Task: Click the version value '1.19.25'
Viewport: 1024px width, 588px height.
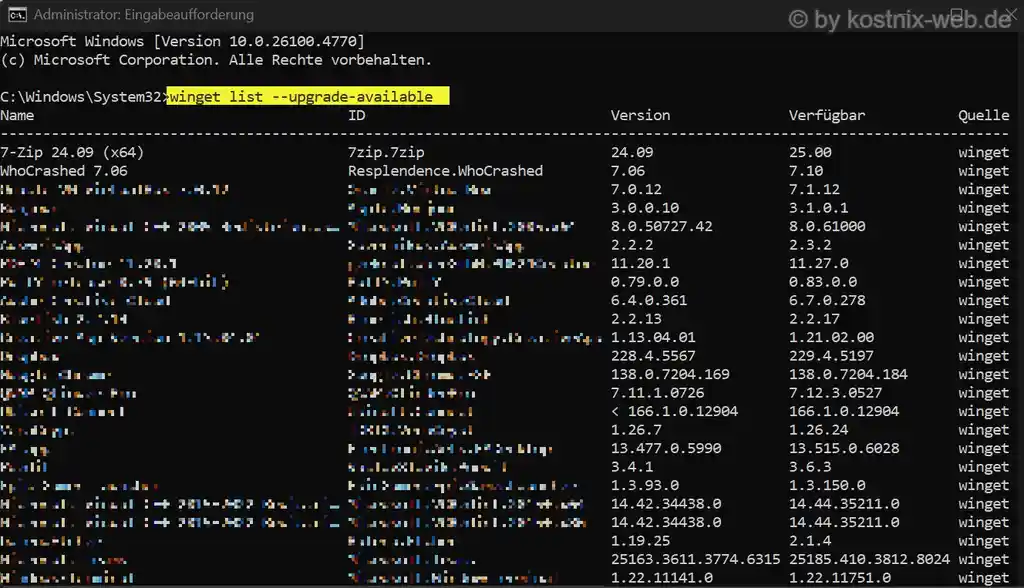Action: pos(640,541)
